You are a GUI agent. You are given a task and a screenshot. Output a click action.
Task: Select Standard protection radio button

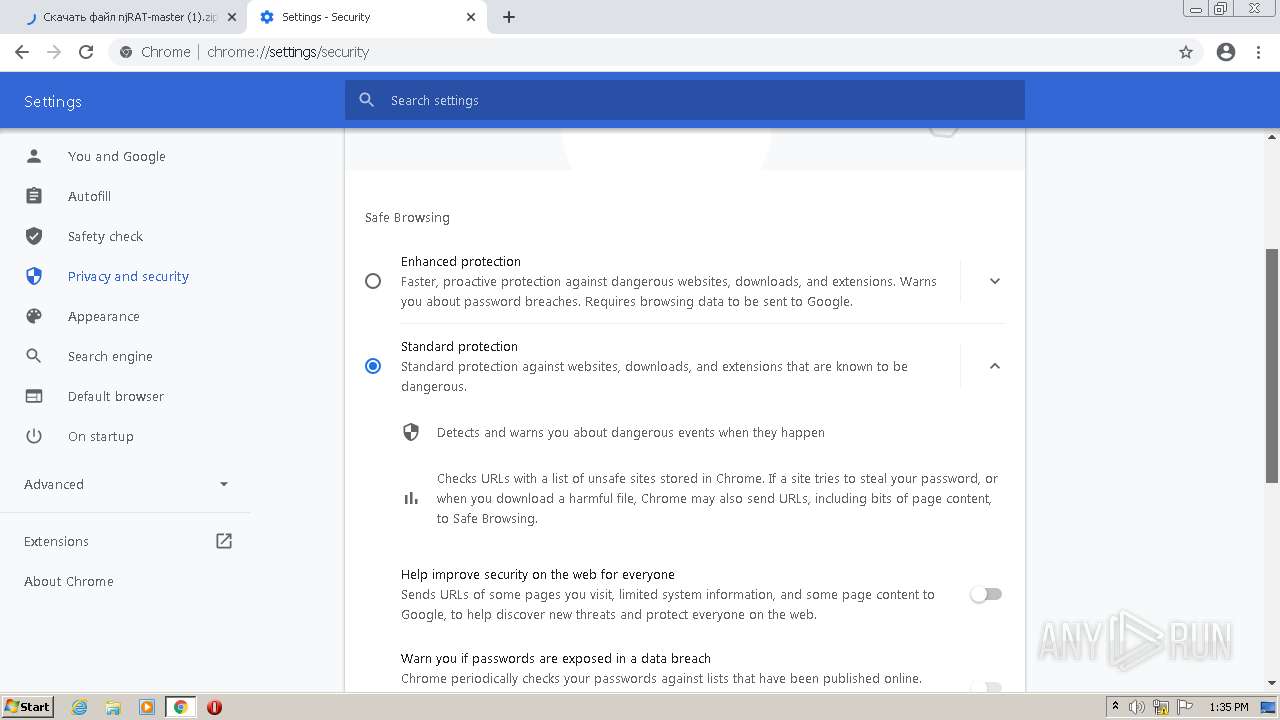tap(373, 366)
